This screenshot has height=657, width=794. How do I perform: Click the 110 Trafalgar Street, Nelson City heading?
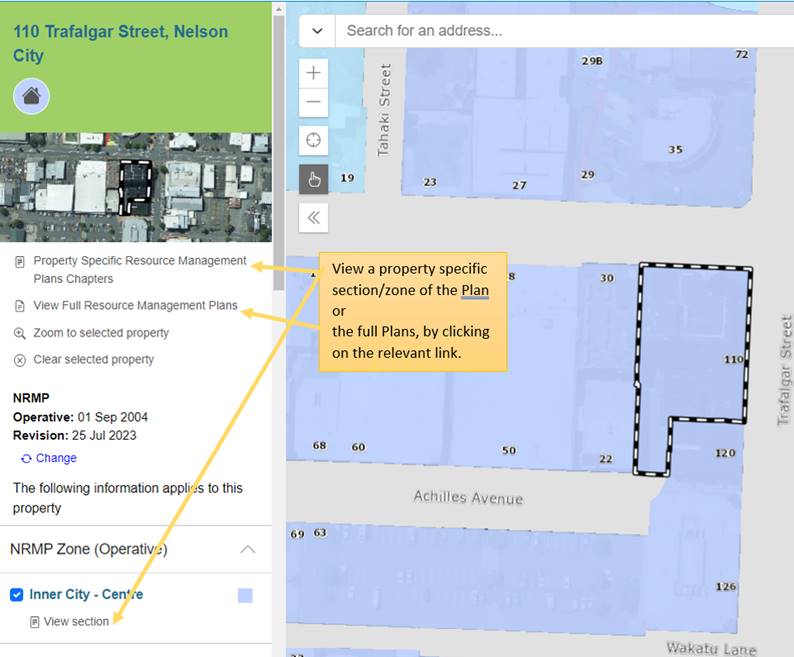[121, 44]
